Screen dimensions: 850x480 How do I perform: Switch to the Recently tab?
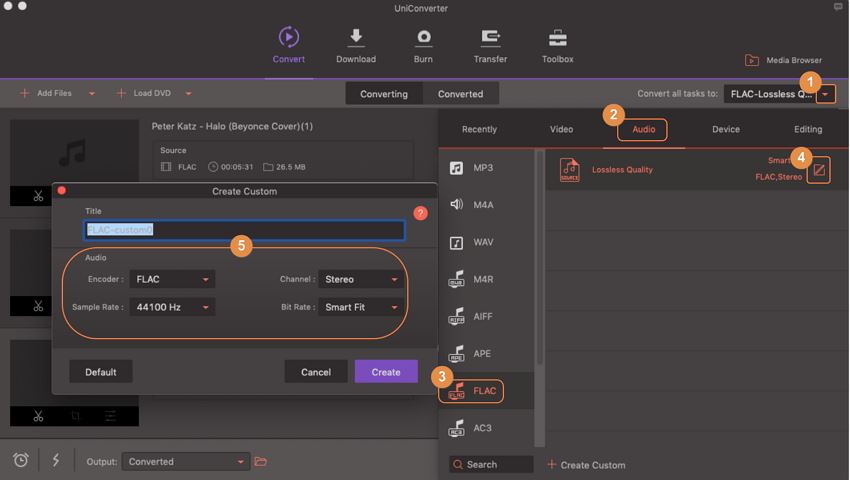click(x=479, y=129)
